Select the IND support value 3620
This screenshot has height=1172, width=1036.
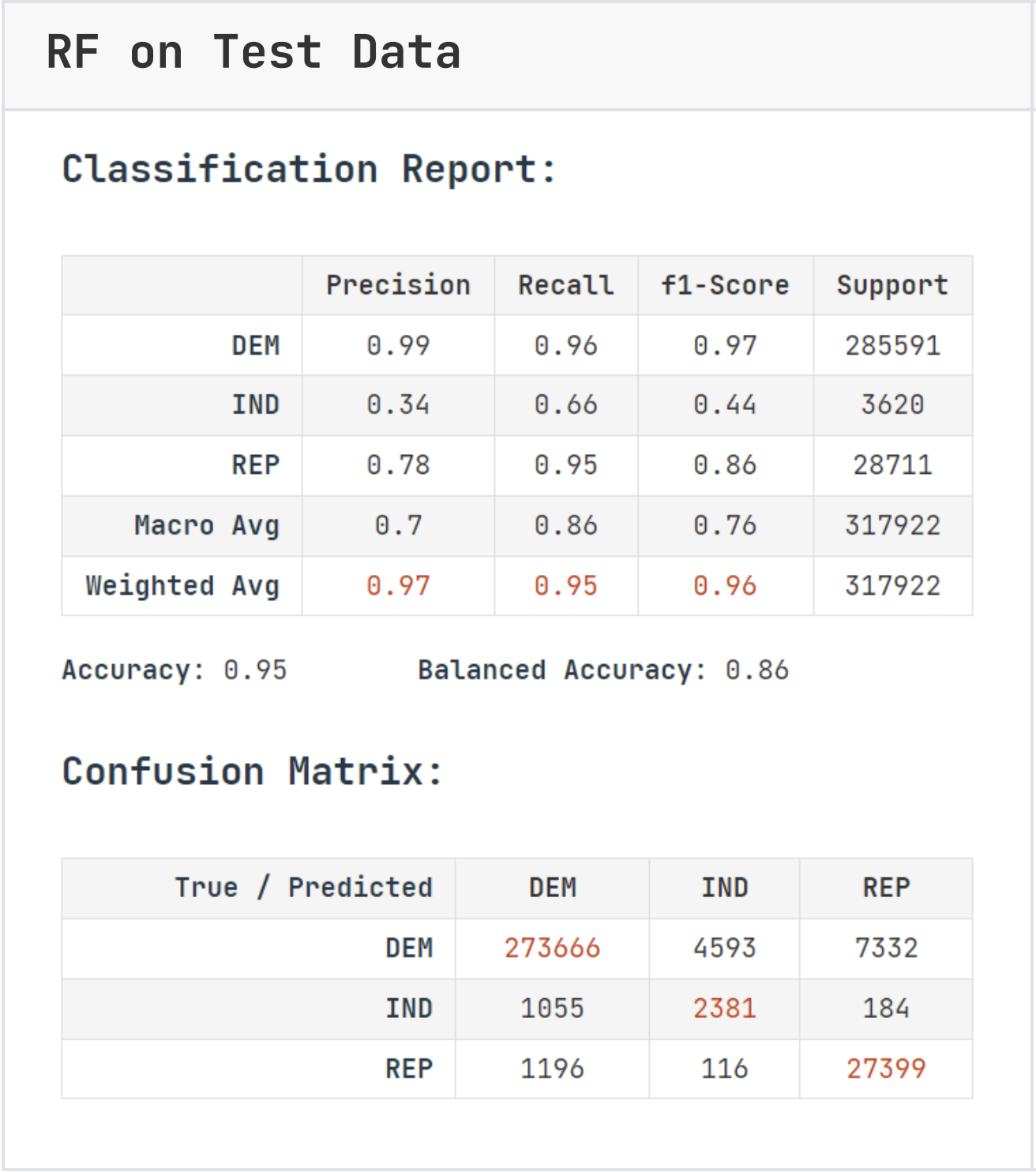(x=892, y=404)
